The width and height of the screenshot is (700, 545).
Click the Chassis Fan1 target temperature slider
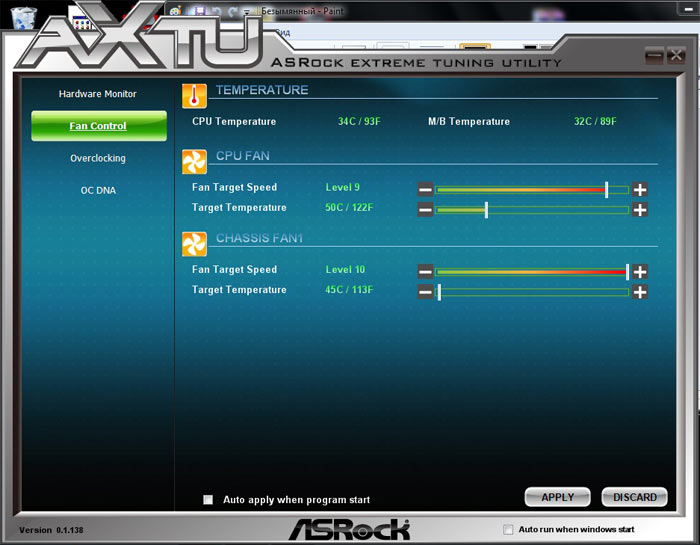coord(532,292)
